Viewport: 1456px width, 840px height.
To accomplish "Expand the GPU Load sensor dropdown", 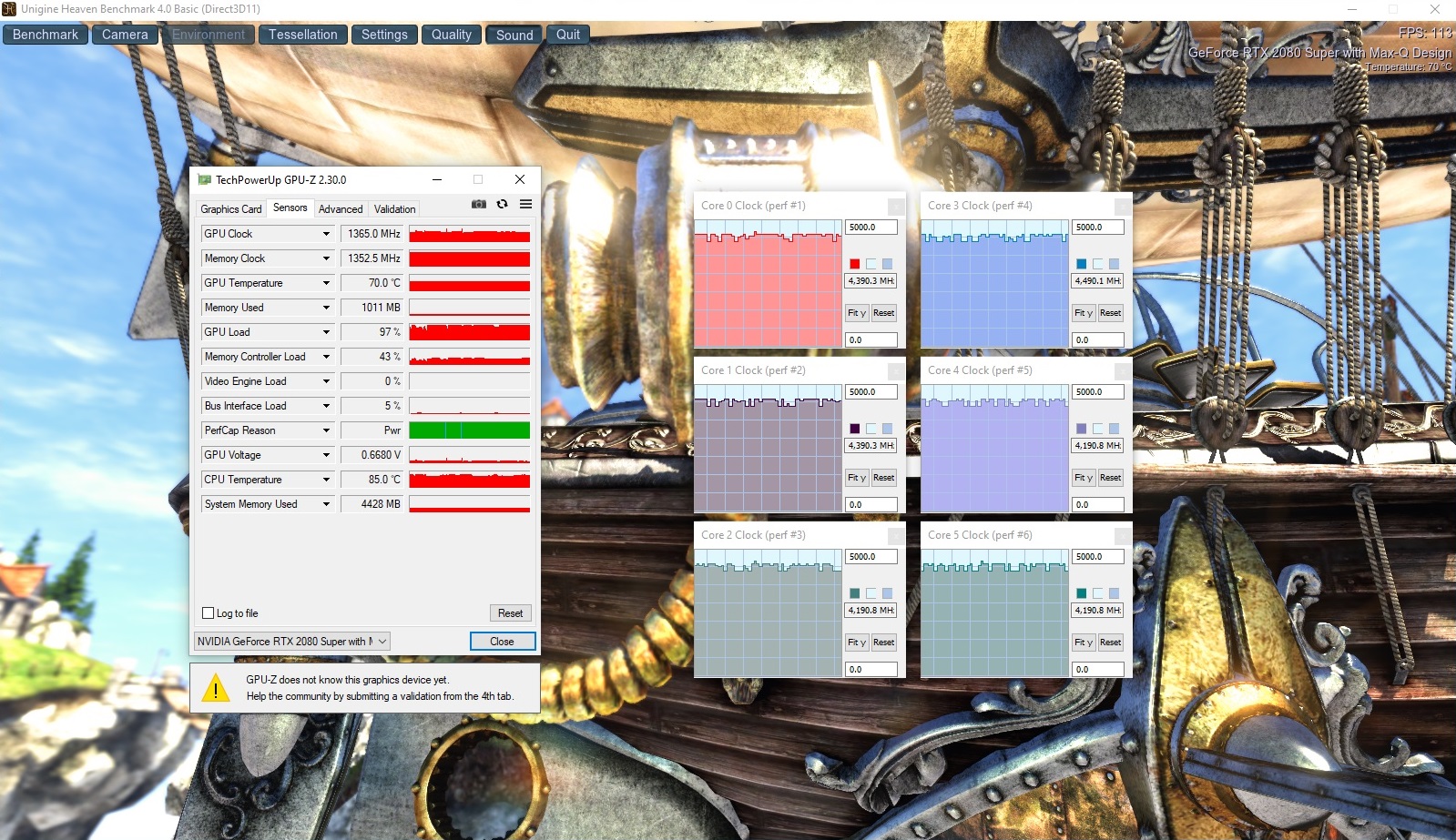I will click(x=326, y=332).
